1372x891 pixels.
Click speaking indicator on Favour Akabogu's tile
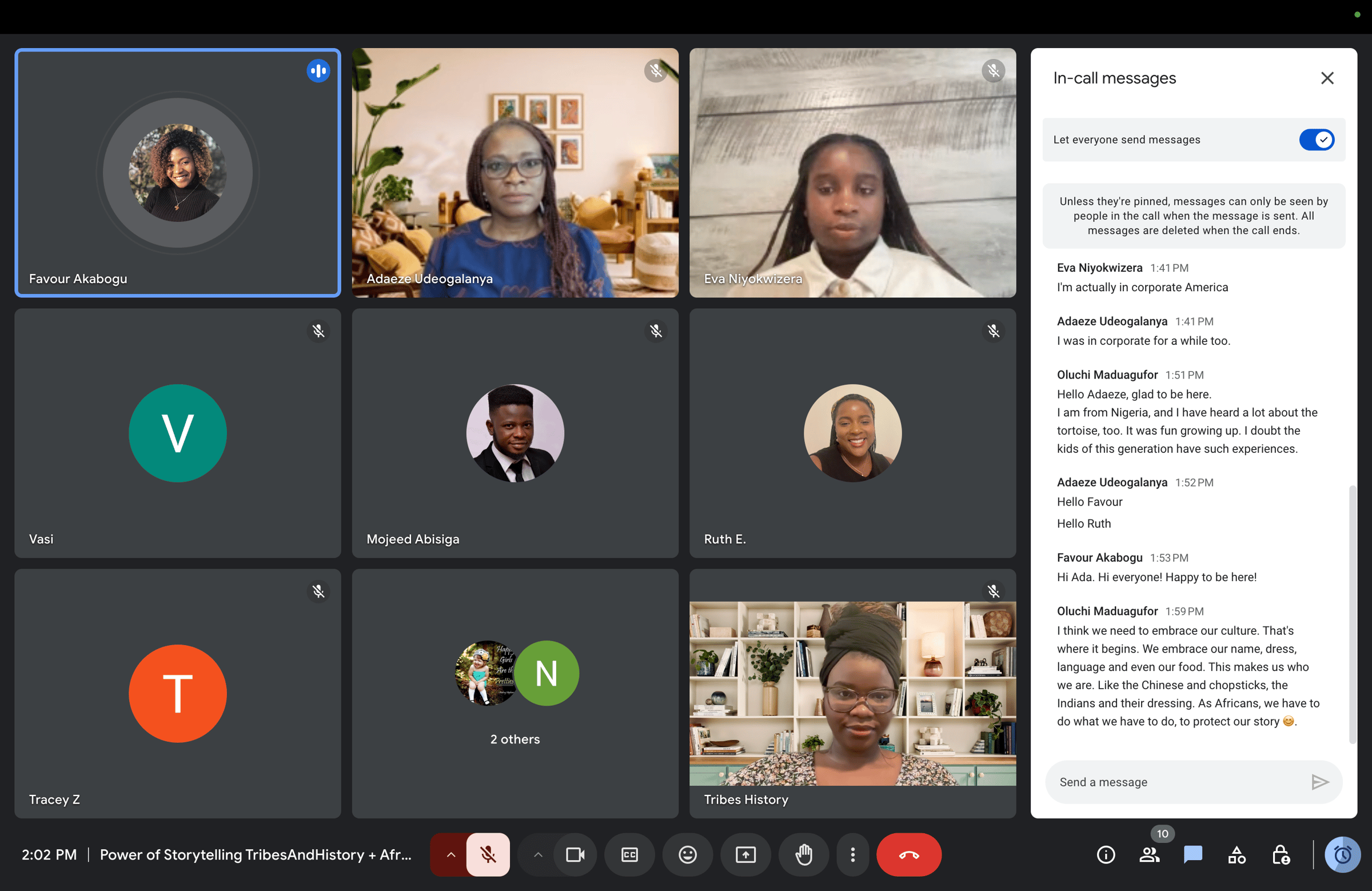click(x=318, y=71)
